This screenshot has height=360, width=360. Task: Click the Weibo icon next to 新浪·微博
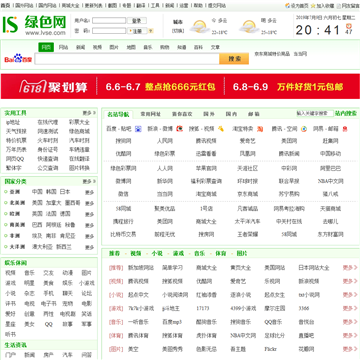(x=180, y=129)
